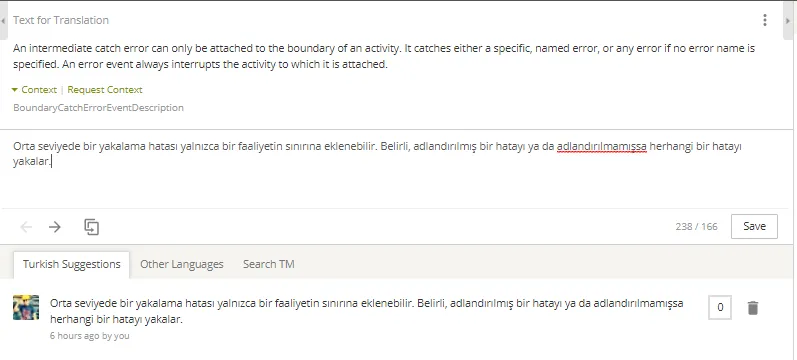
Task: Click the Request Context link
Action: (x=105, y=89)
